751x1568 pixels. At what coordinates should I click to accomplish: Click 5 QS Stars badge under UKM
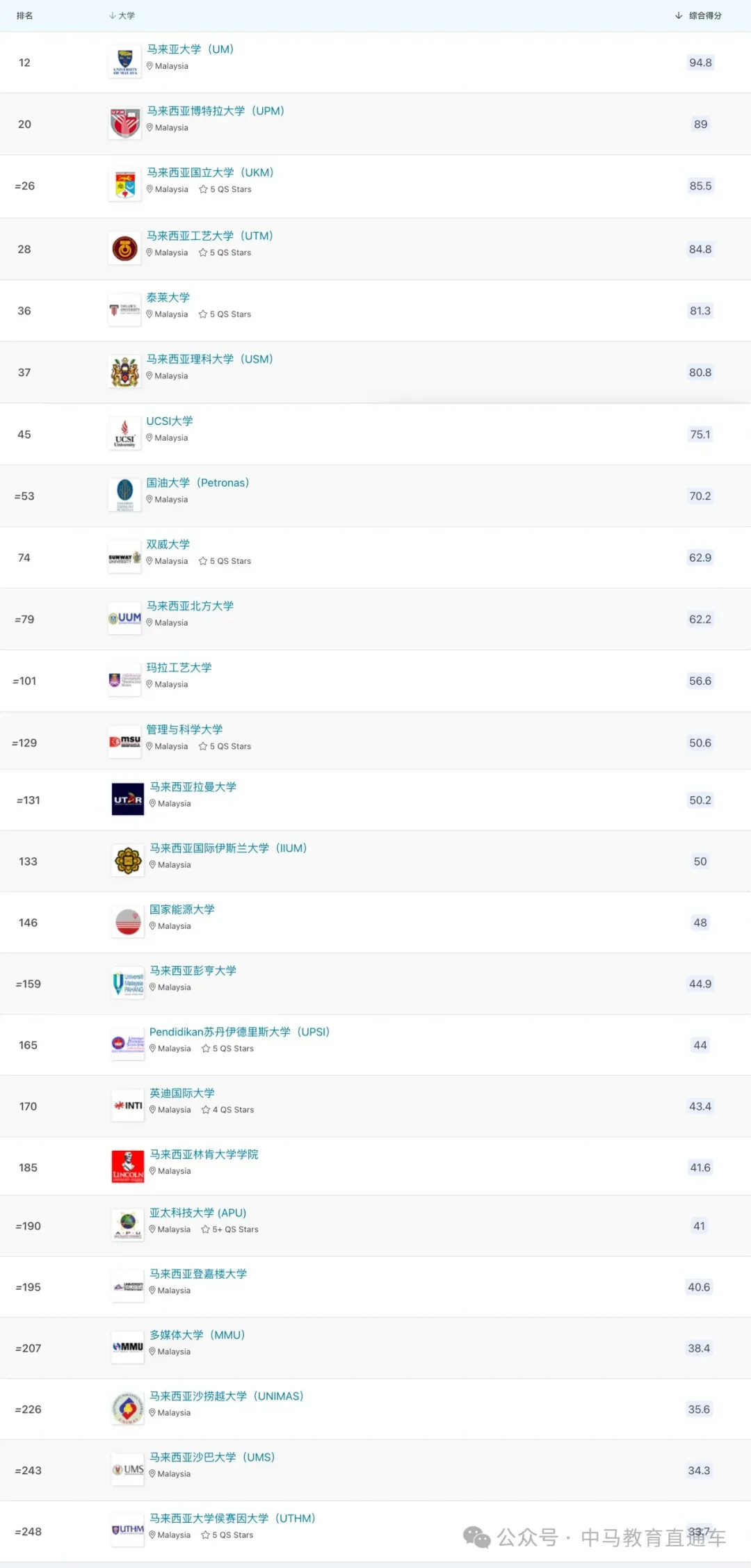click(225, 189)
